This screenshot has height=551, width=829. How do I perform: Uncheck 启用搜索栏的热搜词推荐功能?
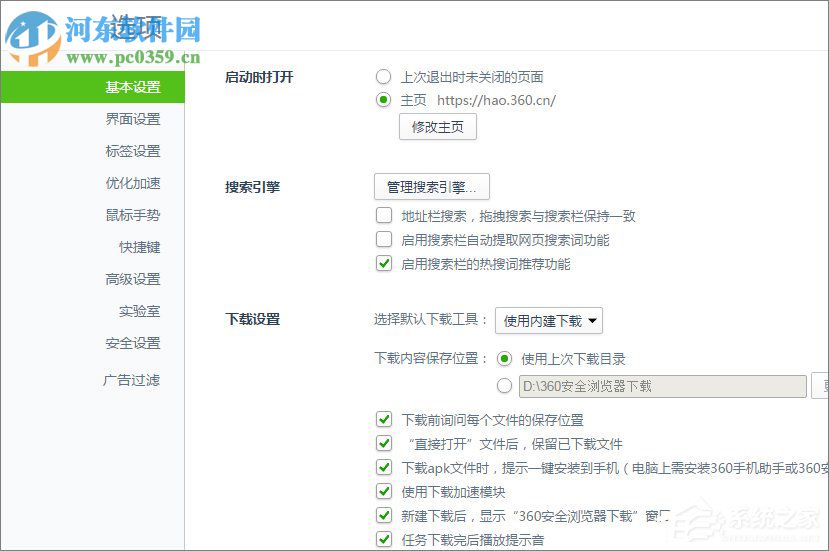click(384, 263)
